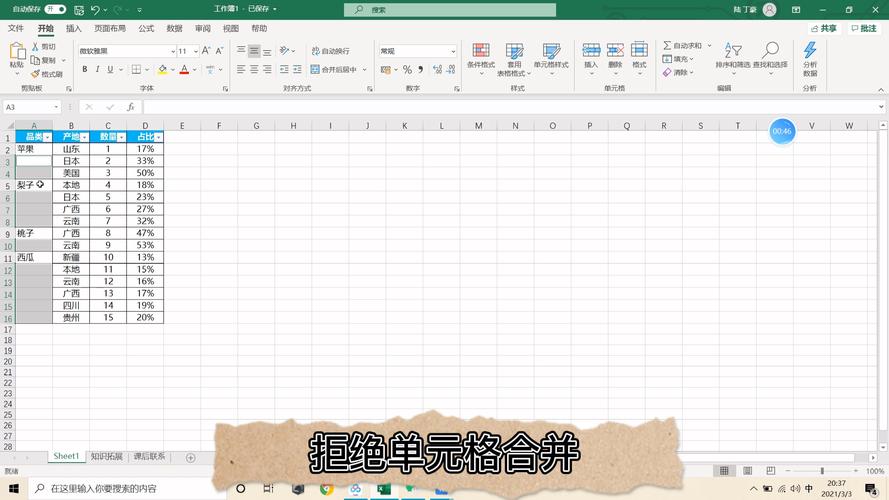Click in the formula bar

[x=509, y=107]
